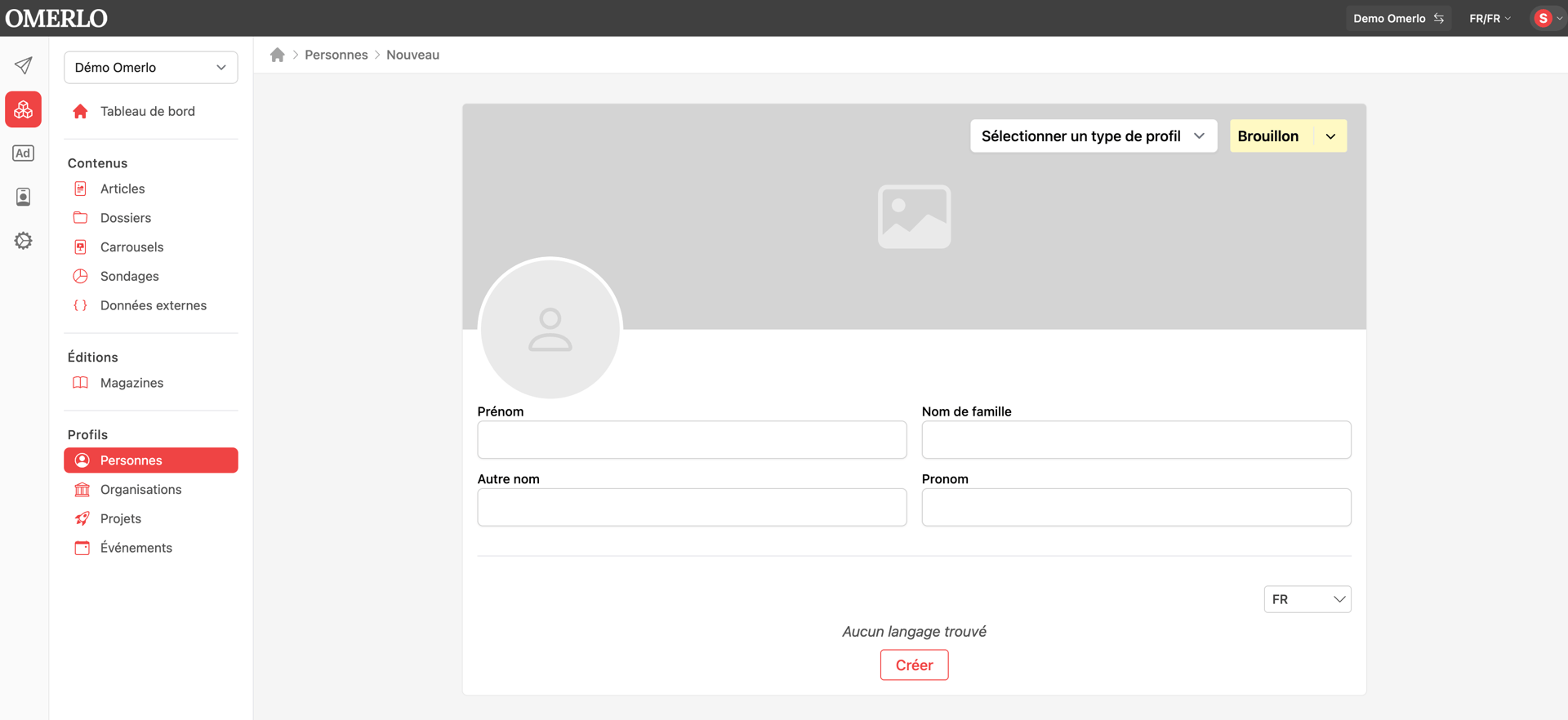Open Magazines under Éditions
Image resolution: width=1568 pixels, height=720 pixels.
[x=131, y=383]
